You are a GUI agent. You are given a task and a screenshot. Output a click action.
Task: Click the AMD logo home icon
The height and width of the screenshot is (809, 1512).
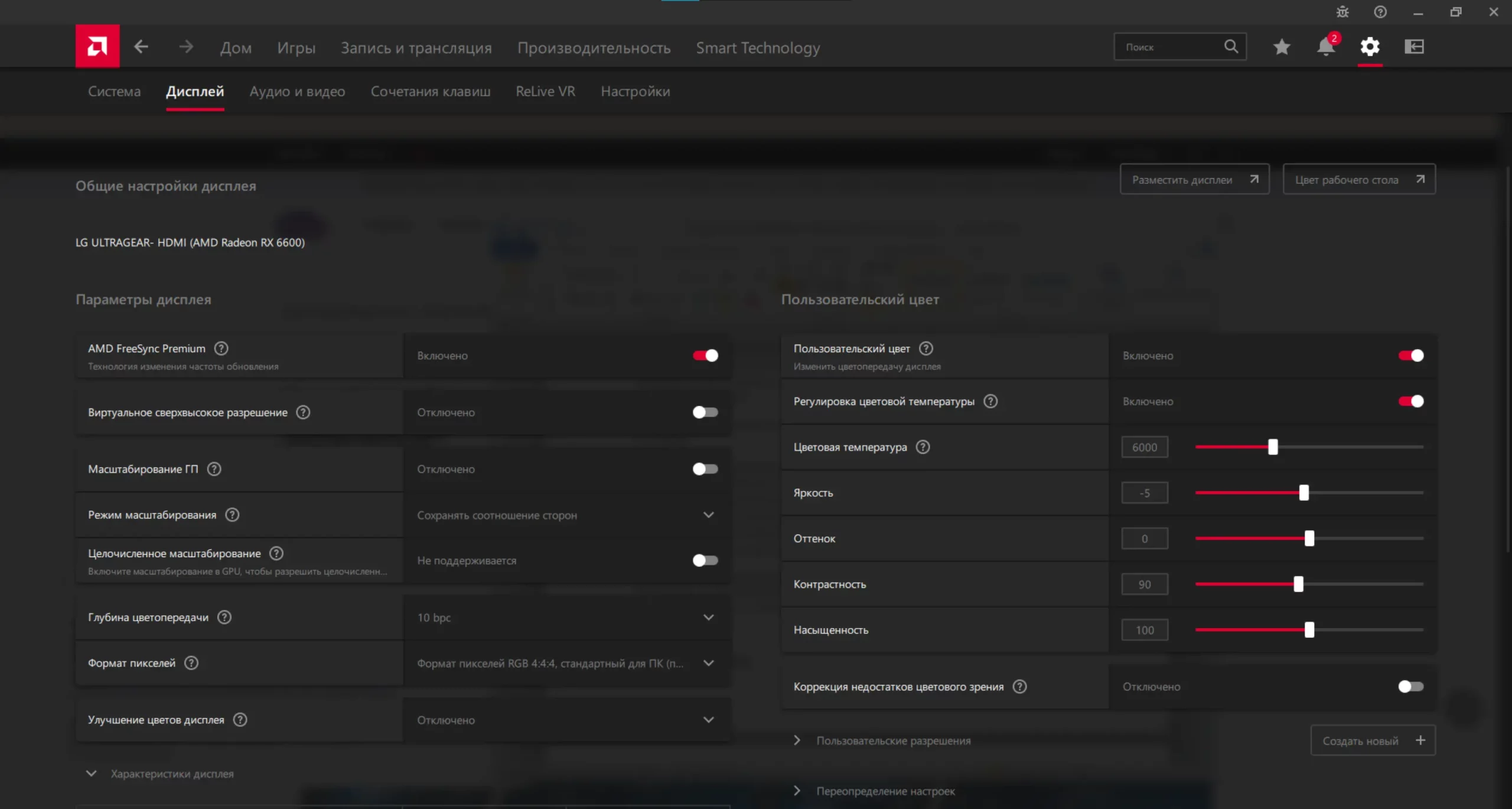point(97,46)
